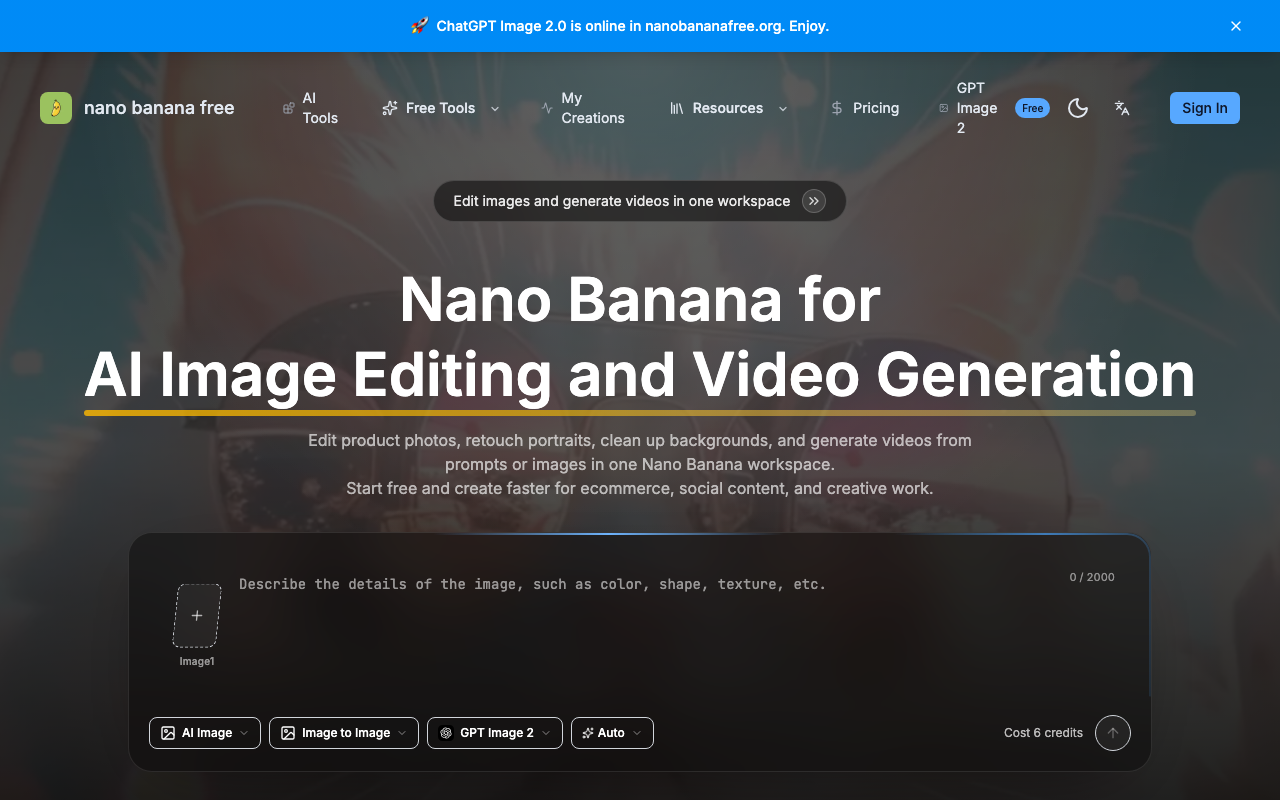This screenshot has width=1280, height=800.
Task: Open the edit images and generate videos pill
Action: [640, 201]
